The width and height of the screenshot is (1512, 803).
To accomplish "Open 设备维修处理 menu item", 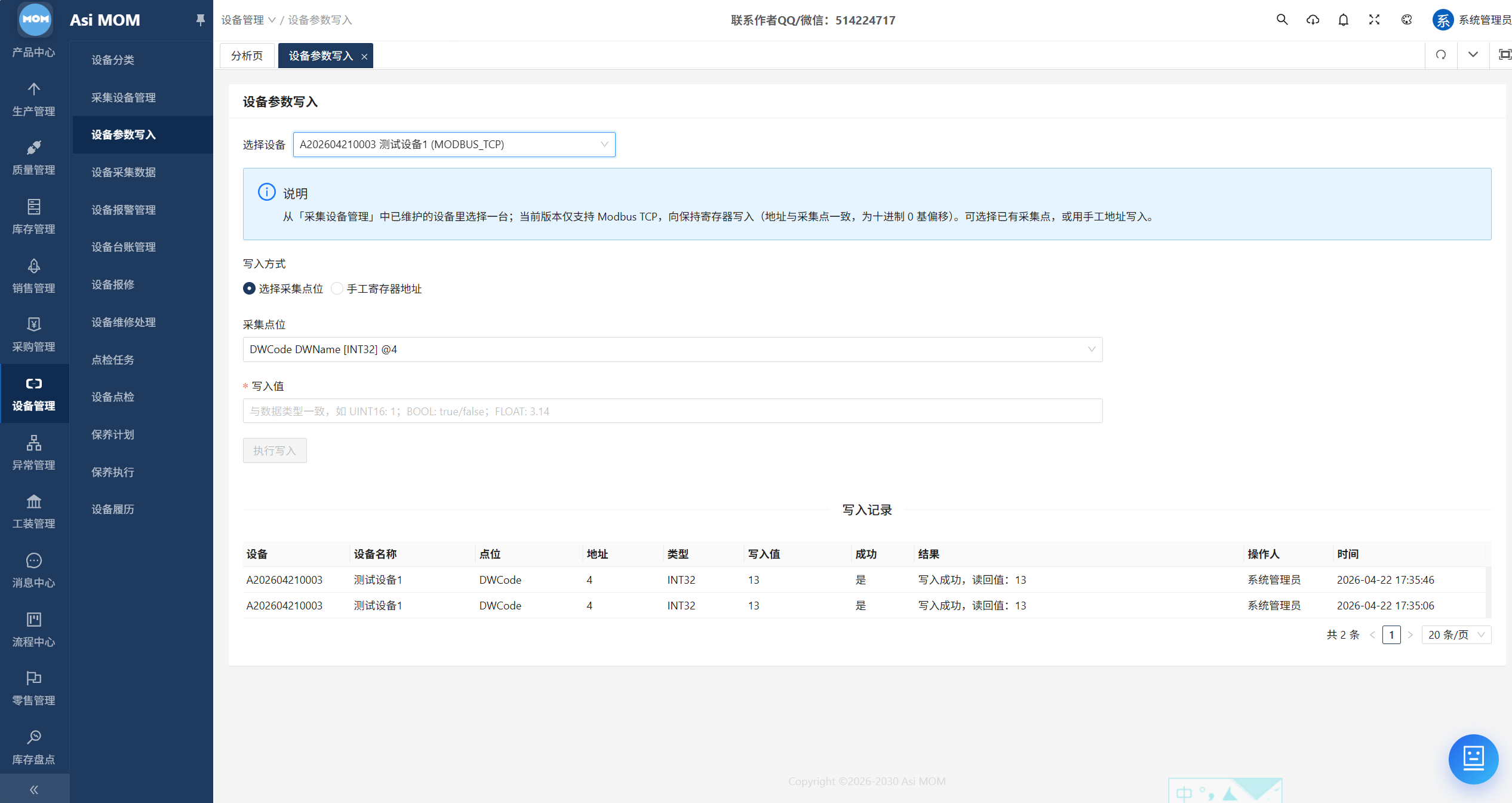I will (123, 322).
